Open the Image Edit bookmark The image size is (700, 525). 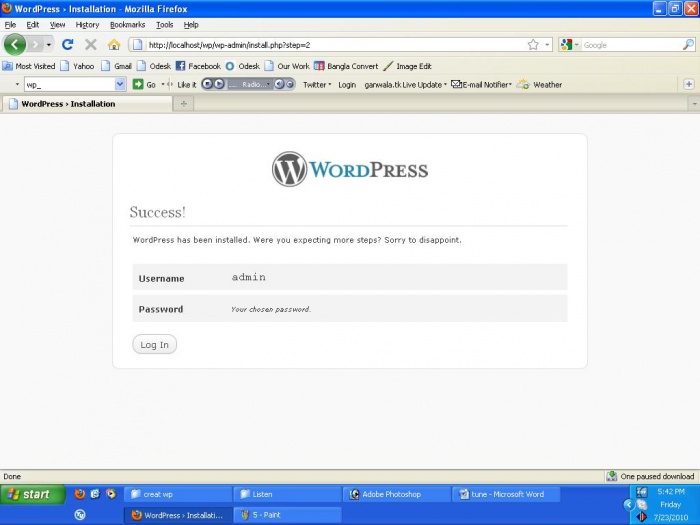point(407,66)
